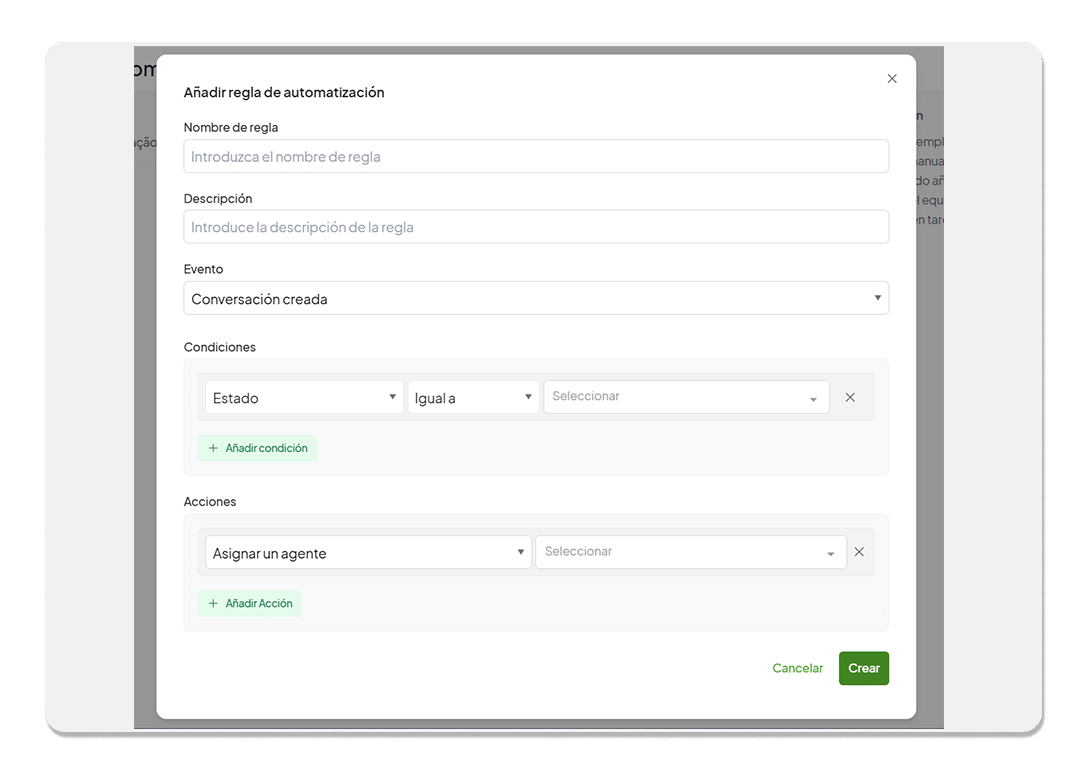Add a new action with Añadir Acción
Image resolution: width=1078 pixels, height=775 pixels.
pyautogui.click(x=249, y=603)
